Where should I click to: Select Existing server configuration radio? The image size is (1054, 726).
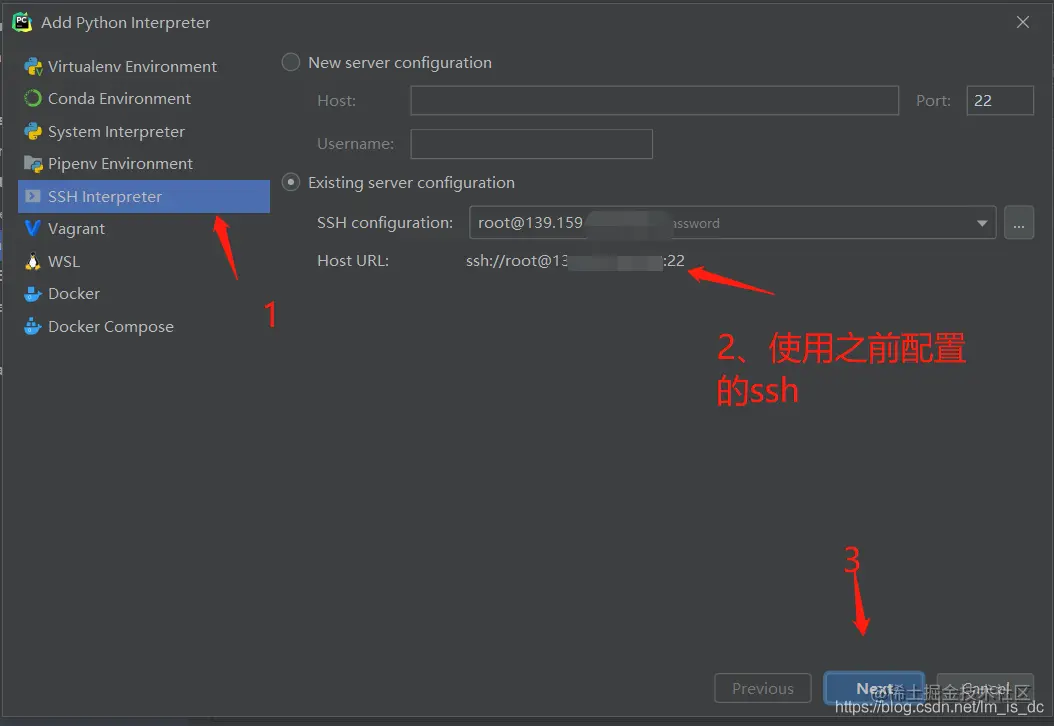click(x=290, y=182)
